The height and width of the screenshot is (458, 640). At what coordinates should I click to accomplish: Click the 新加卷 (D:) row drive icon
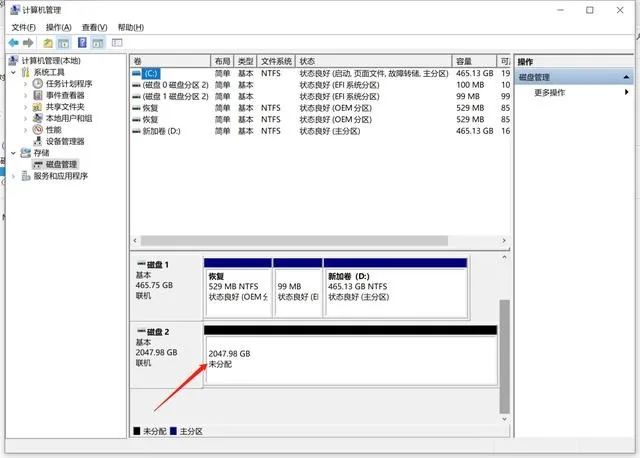[137, 131]
